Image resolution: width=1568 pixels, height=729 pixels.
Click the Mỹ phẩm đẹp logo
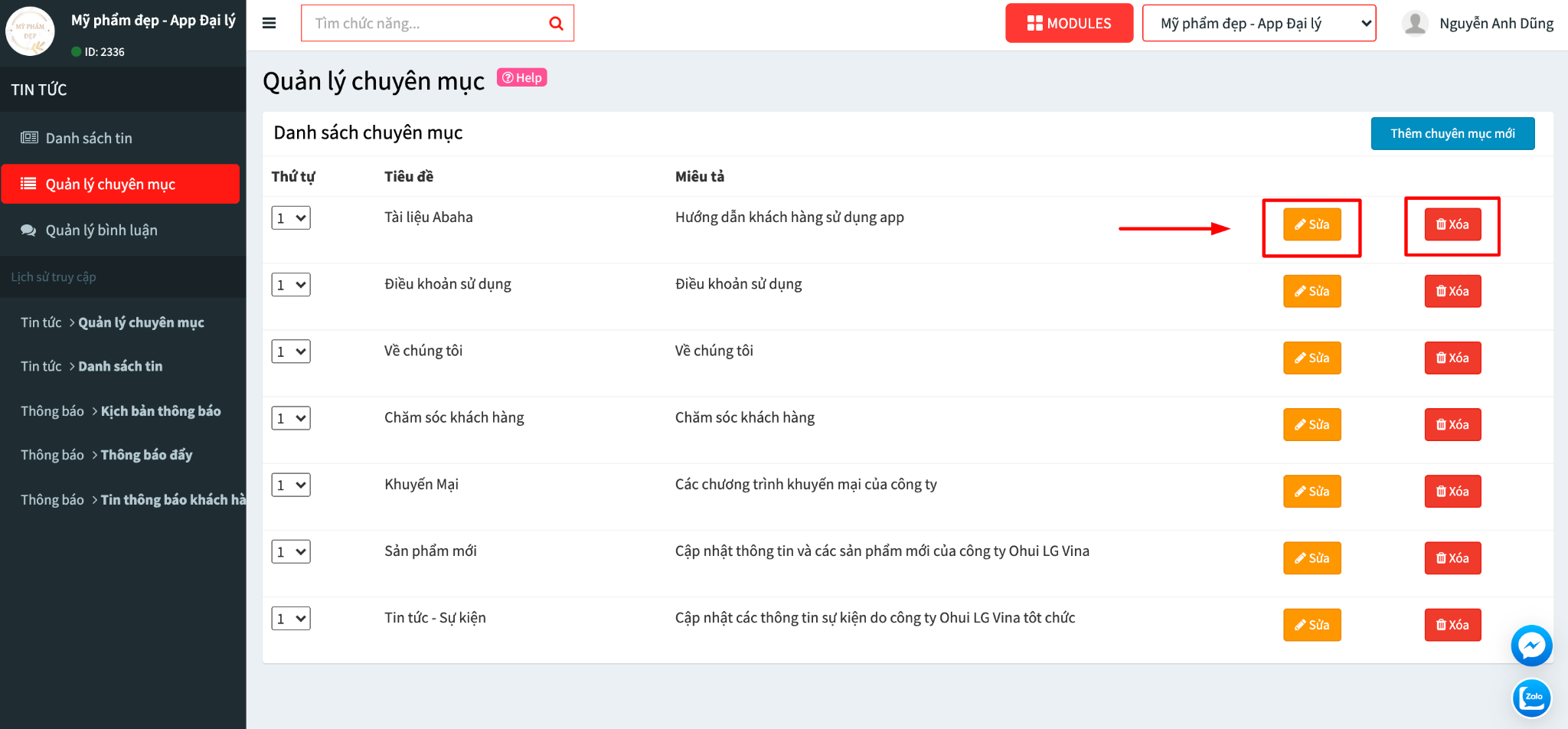pos(31,31)
